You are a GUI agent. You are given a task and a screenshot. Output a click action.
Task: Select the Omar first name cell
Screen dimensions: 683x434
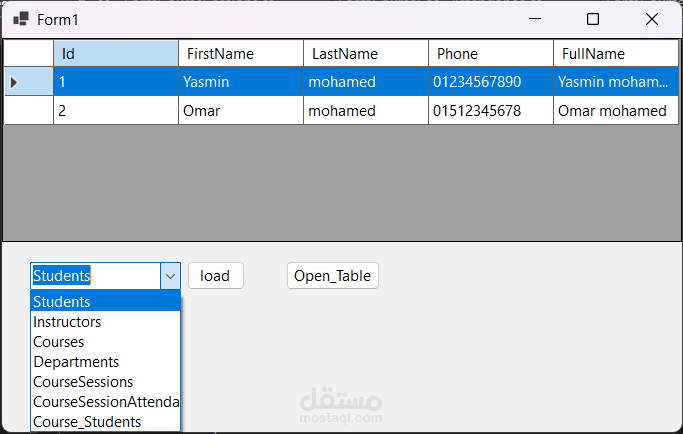click(x=241, y=111)
